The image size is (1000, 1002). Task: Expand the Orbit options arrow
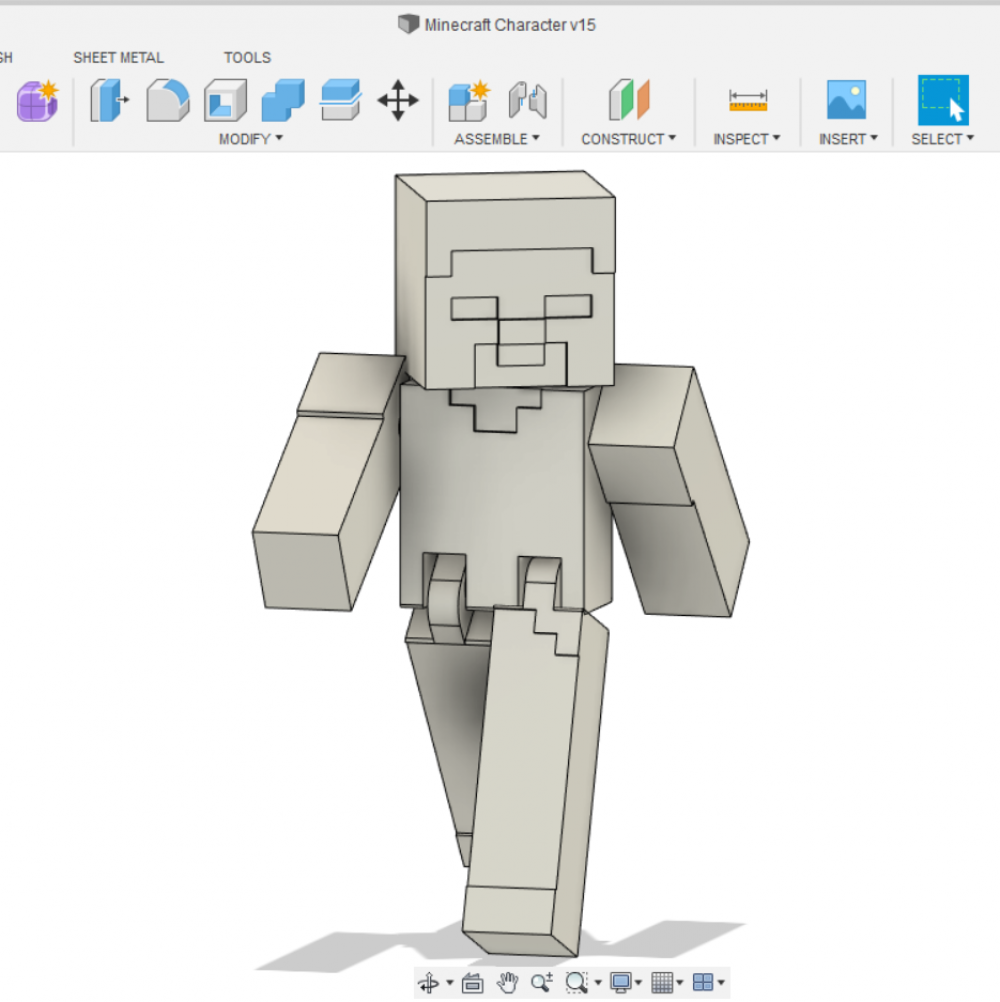(450, 983)
